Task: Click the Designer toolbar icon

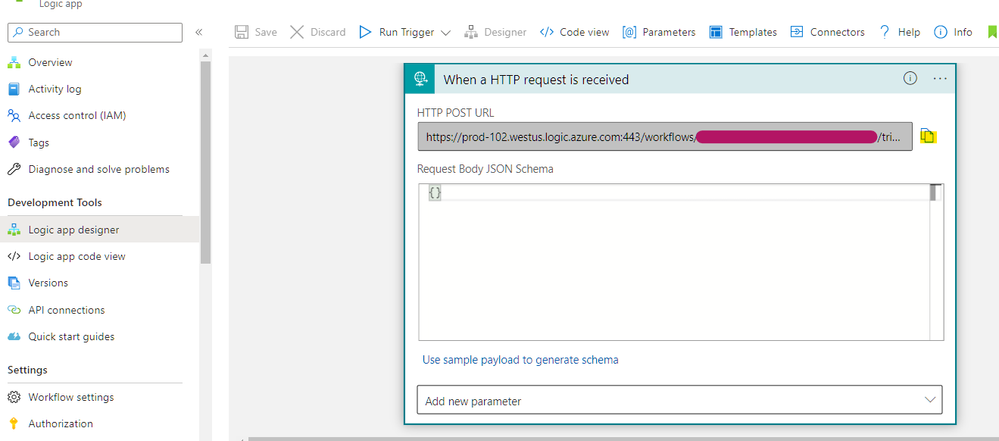Action: [471, 32]
